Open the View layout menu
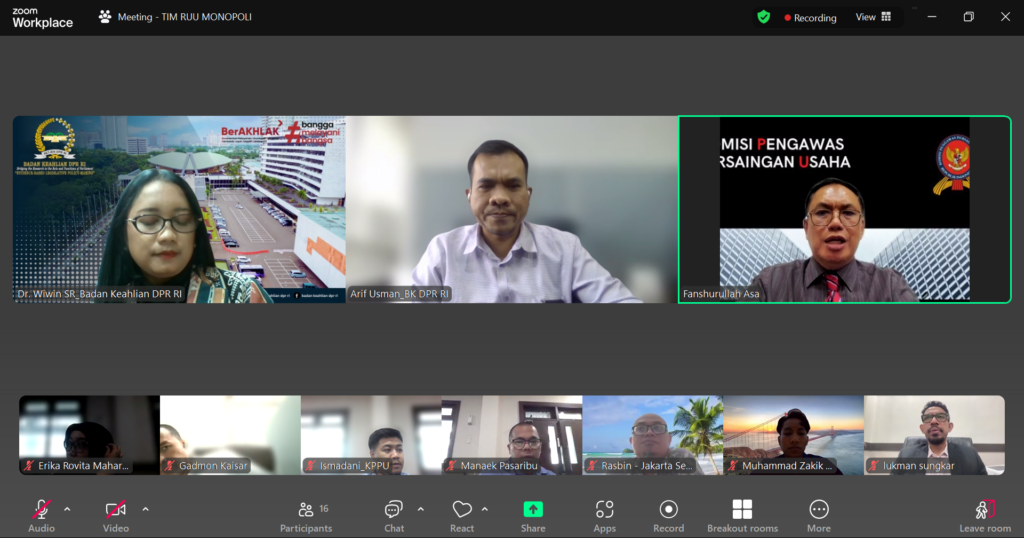 [873, 17]
